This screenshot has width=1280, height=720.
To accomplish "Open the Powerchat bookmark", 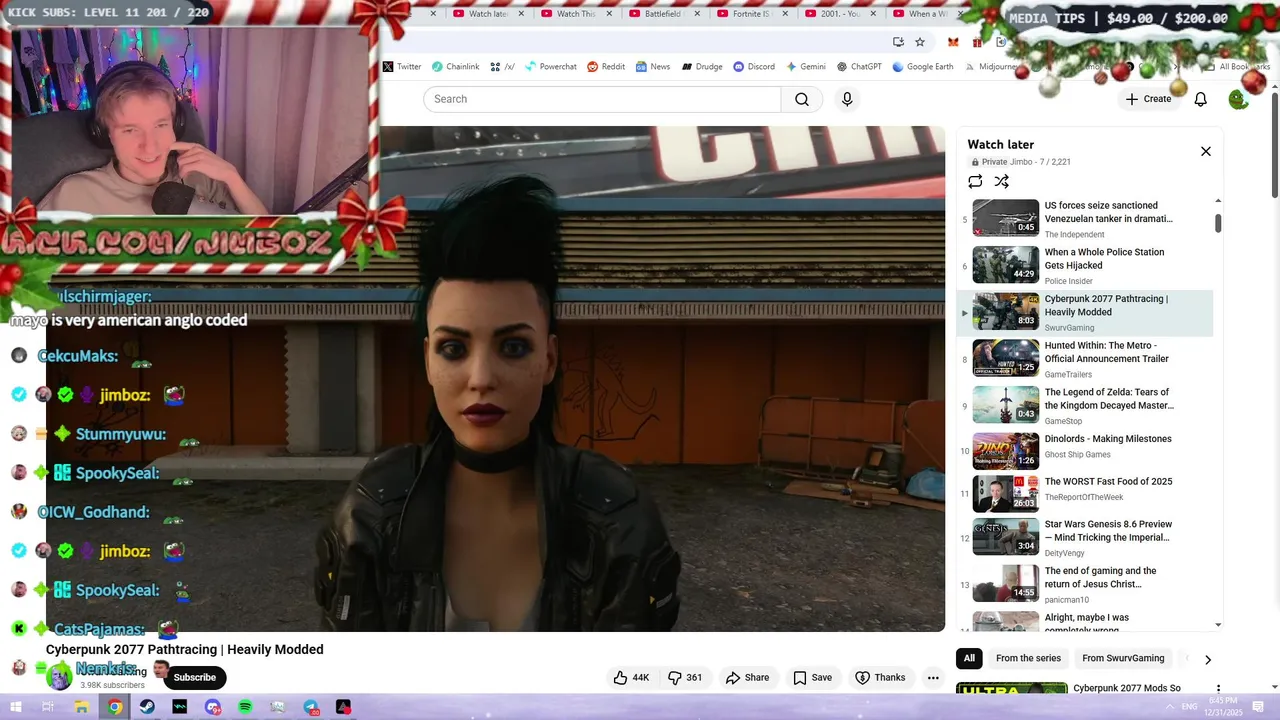I will click(550, 67).
